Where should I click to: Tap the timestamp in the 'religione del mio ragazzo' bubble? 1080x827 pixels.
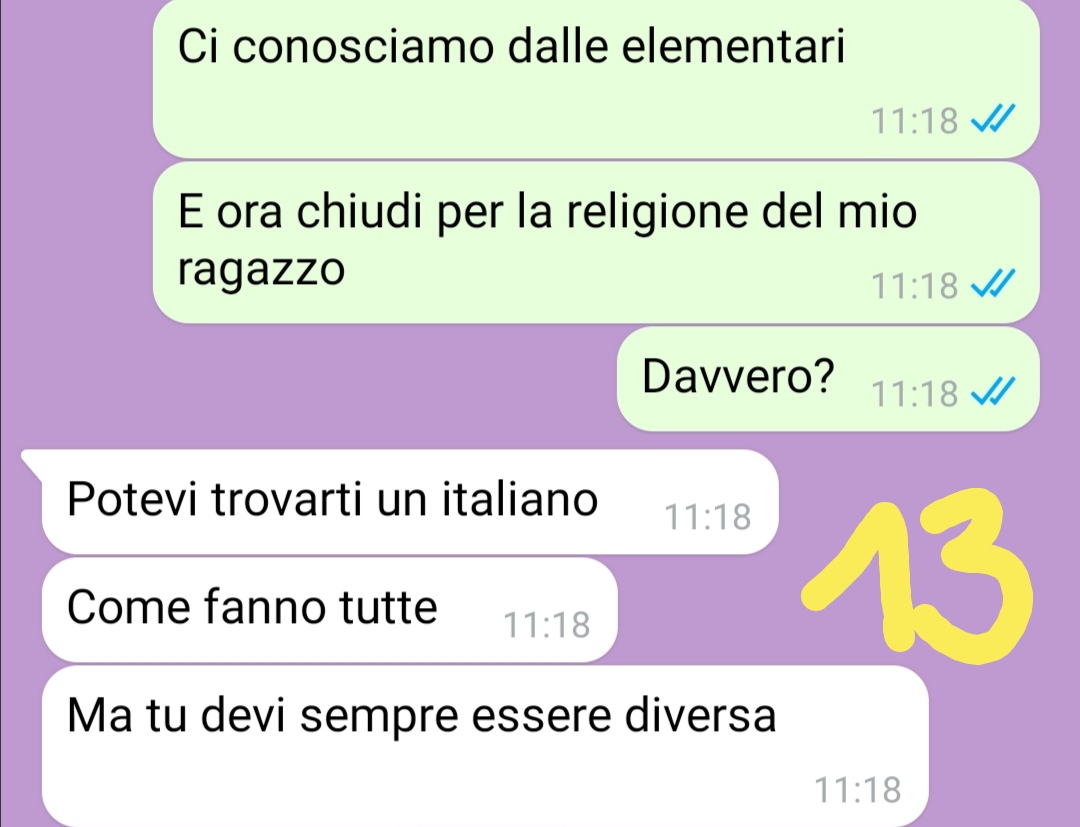[x=915, y=285]
